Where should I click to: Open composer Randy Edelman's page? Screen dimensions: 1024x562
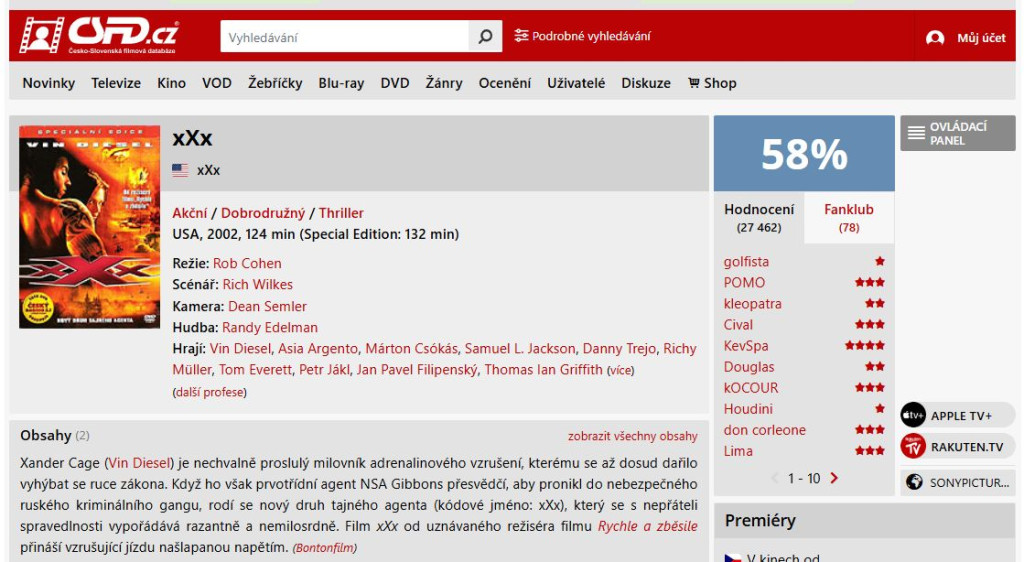270,327
